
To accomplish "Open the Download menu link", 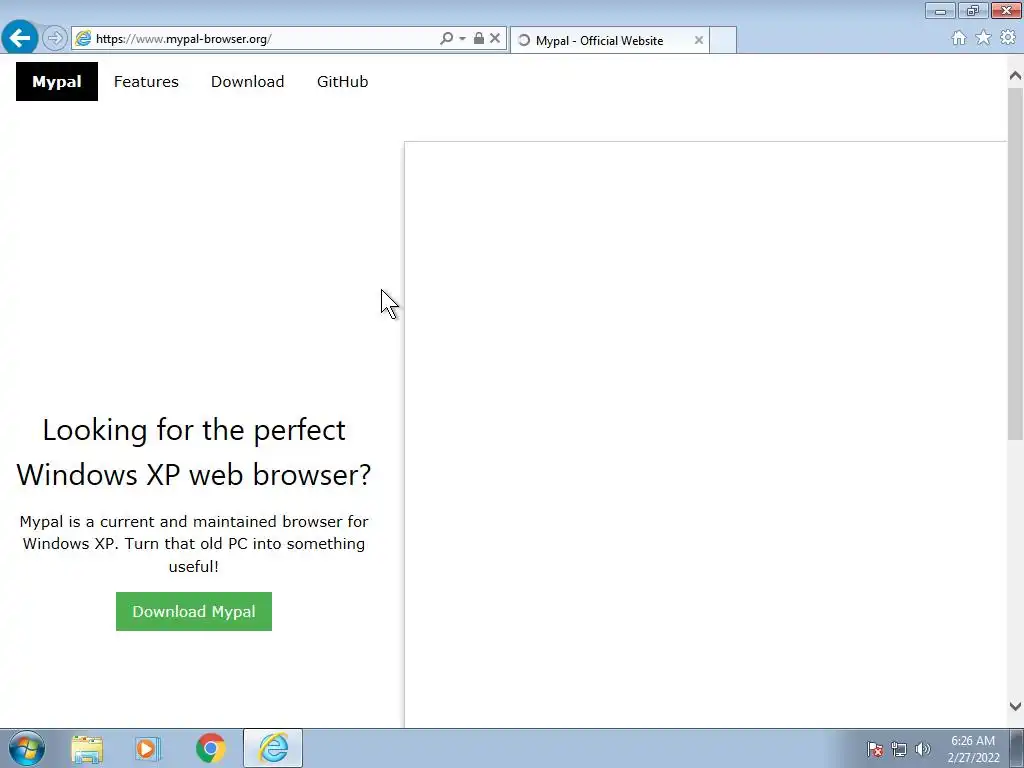I will pyautogui.click(x=248, y=82).
